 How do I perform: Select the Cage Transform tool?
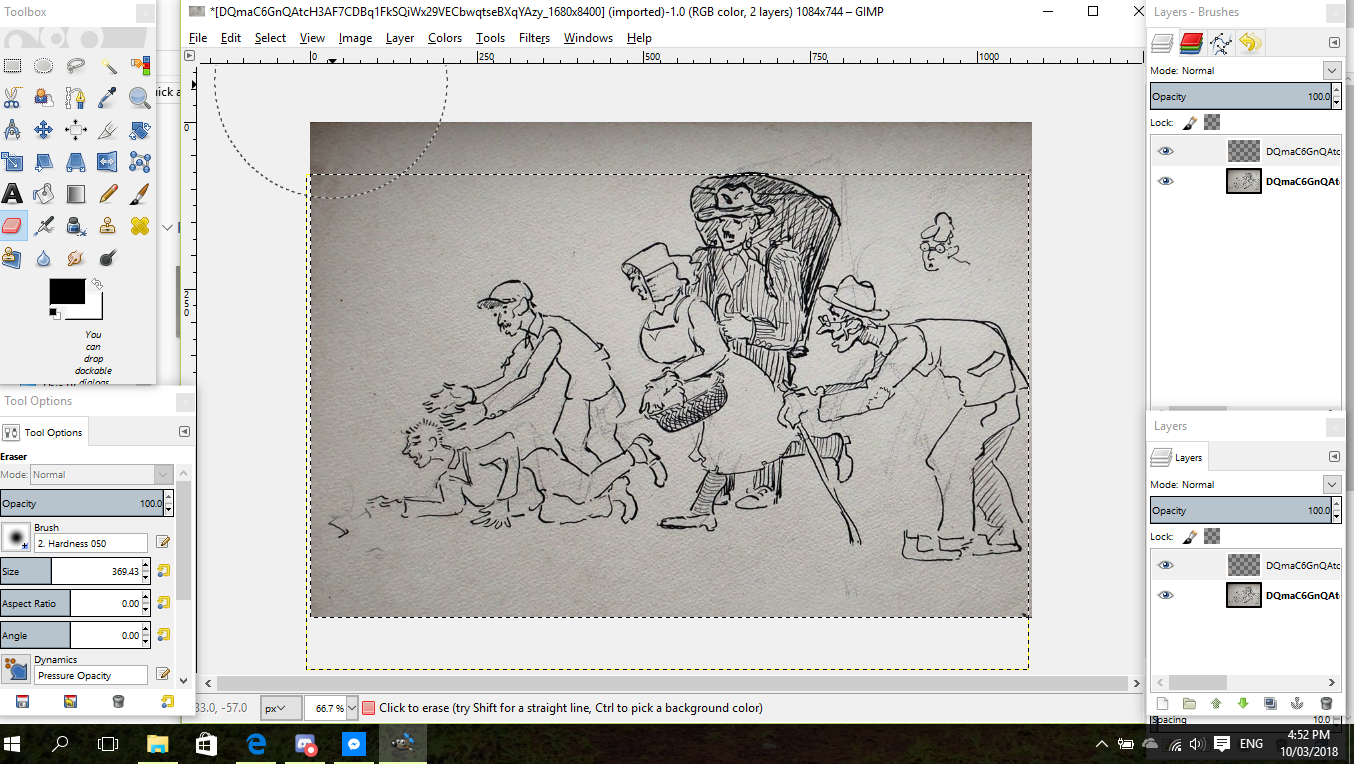[140, 162]
